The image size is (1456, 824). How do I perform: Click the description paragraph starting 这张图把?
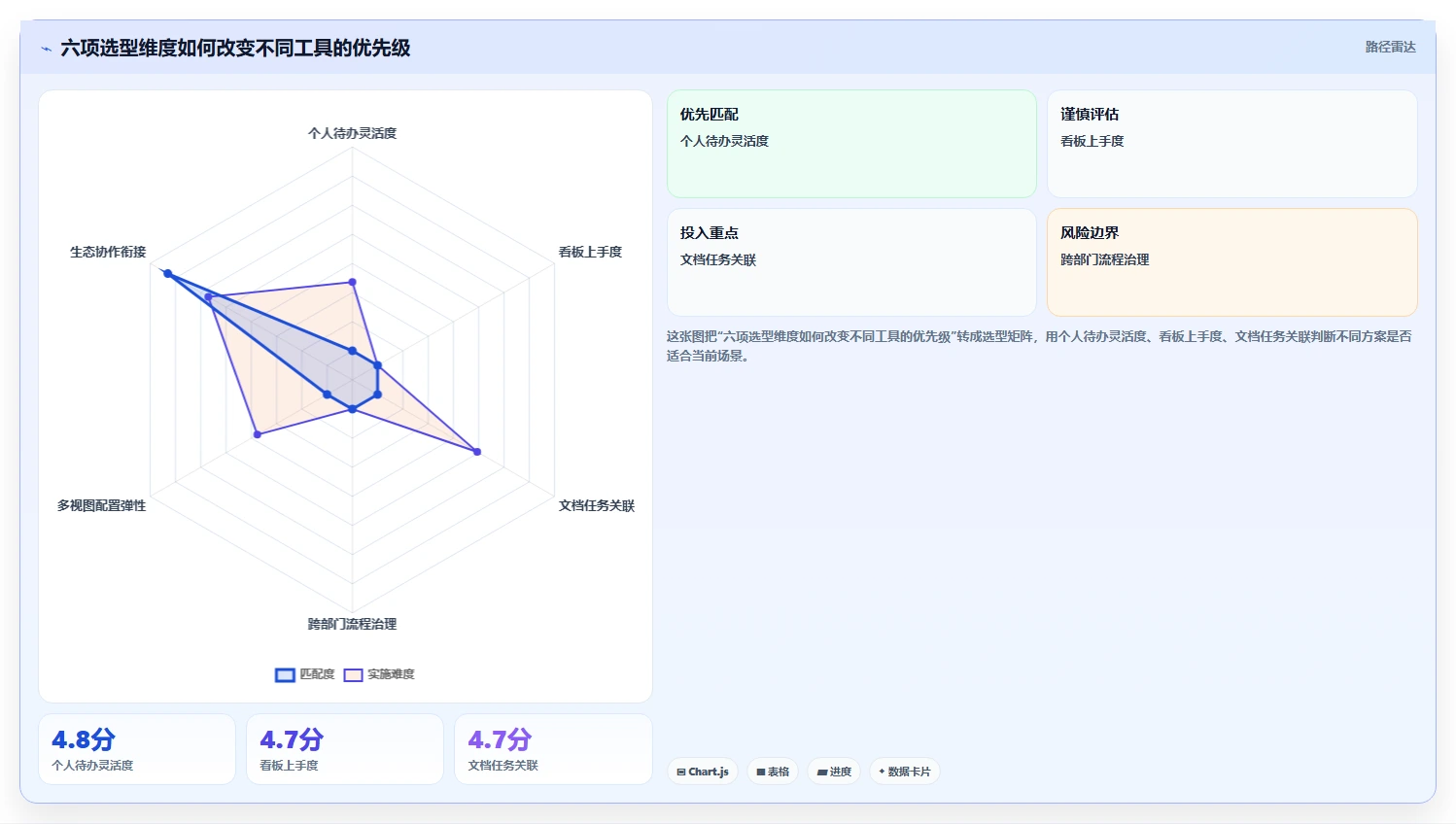tap(1039, 346)
